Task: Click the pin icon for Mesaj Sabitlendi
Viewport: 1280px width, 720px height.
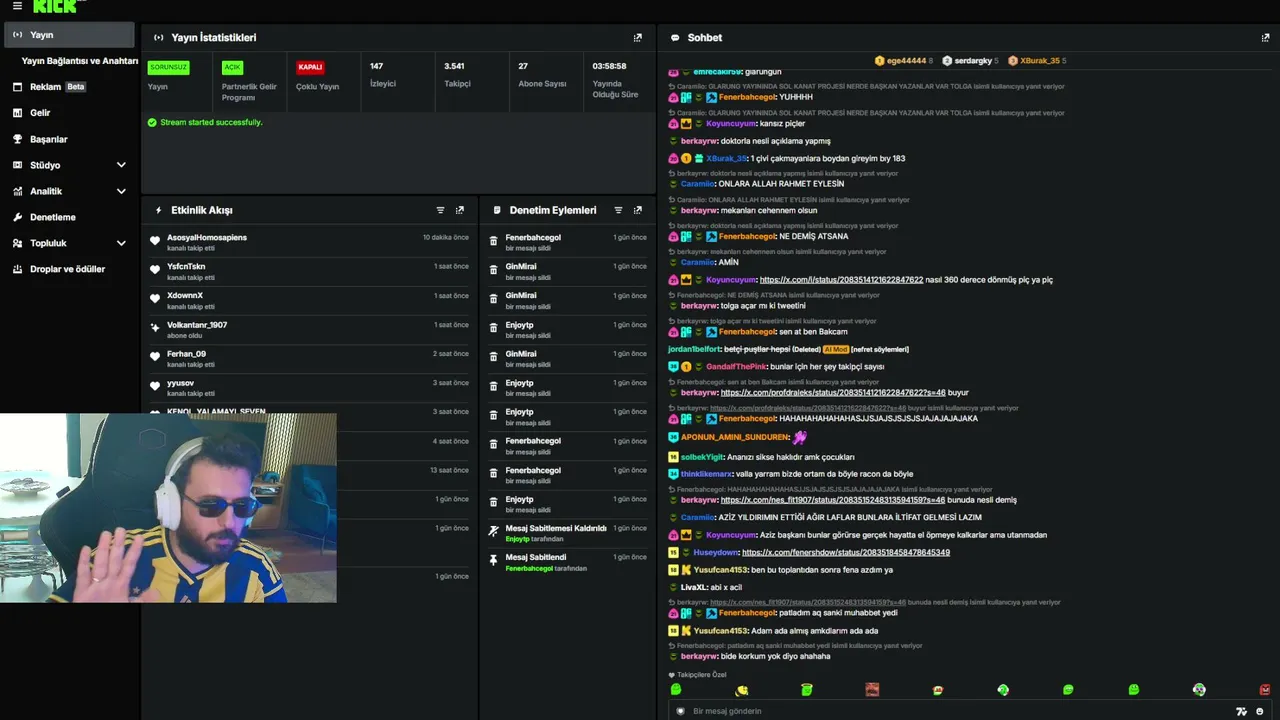Action: 493,560
